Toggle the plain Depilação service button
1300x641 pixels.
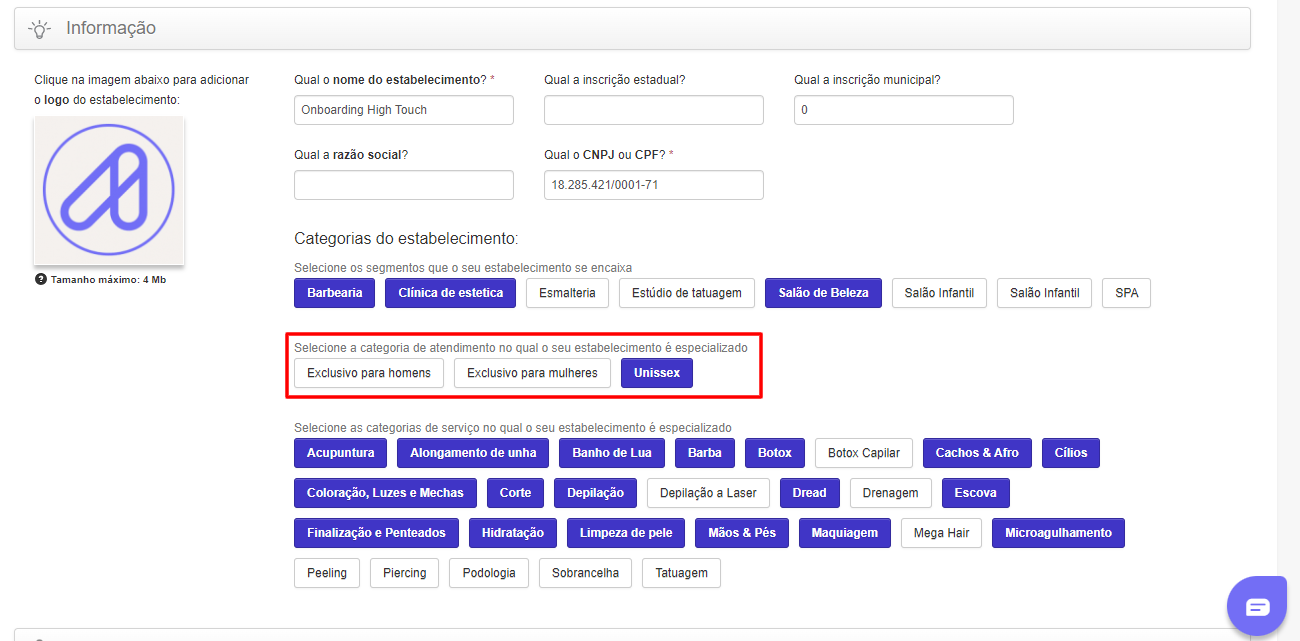click(595, 493)
